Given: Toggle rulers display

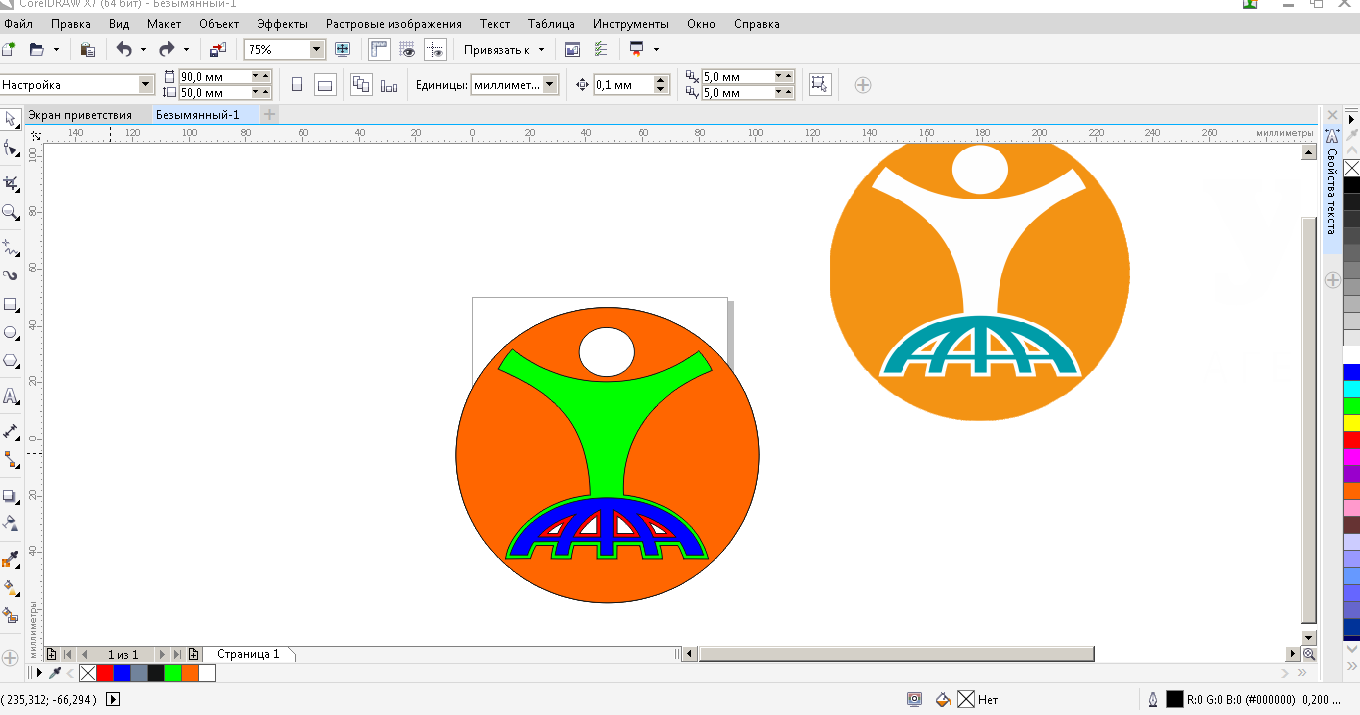Looking at the screenshot, I should (379, 49).
